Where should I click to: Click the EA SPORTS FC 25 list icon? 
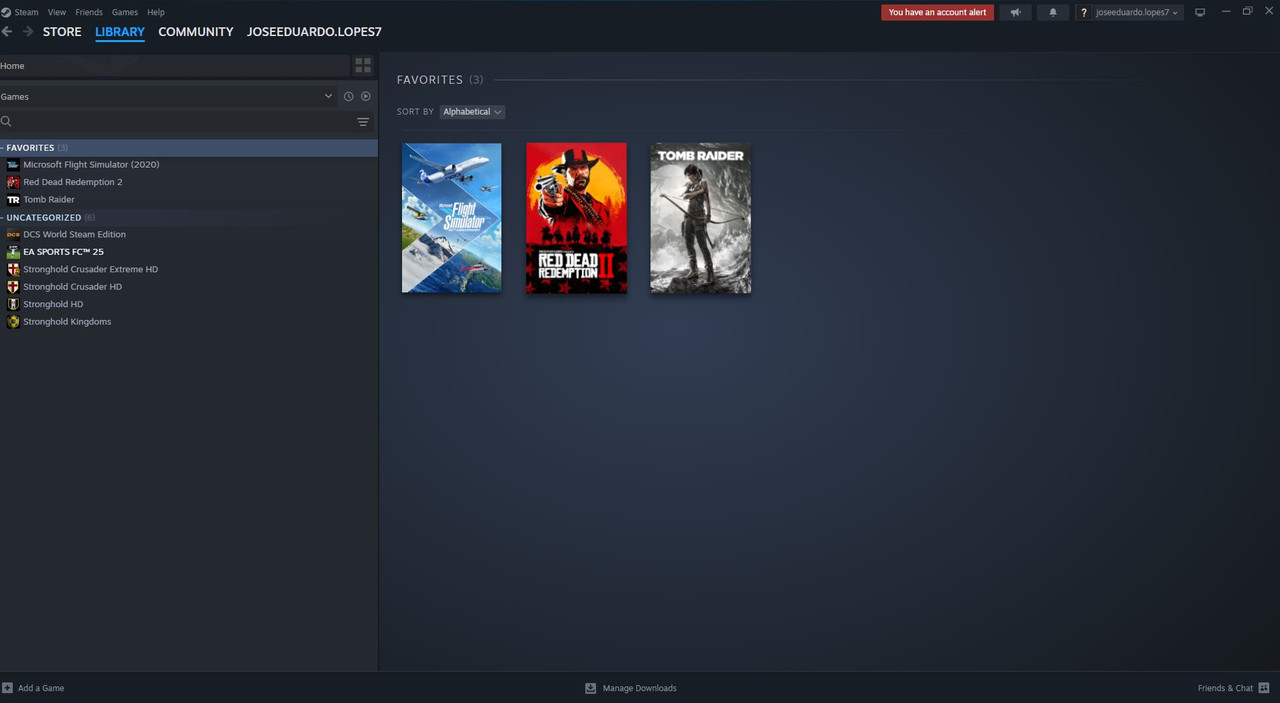click(13, 252)
